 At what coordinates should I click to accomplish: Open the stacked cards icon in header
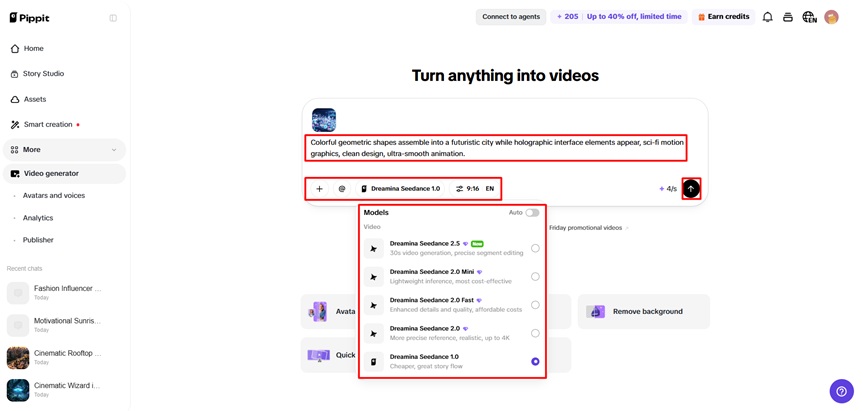(x=788, y=17)
